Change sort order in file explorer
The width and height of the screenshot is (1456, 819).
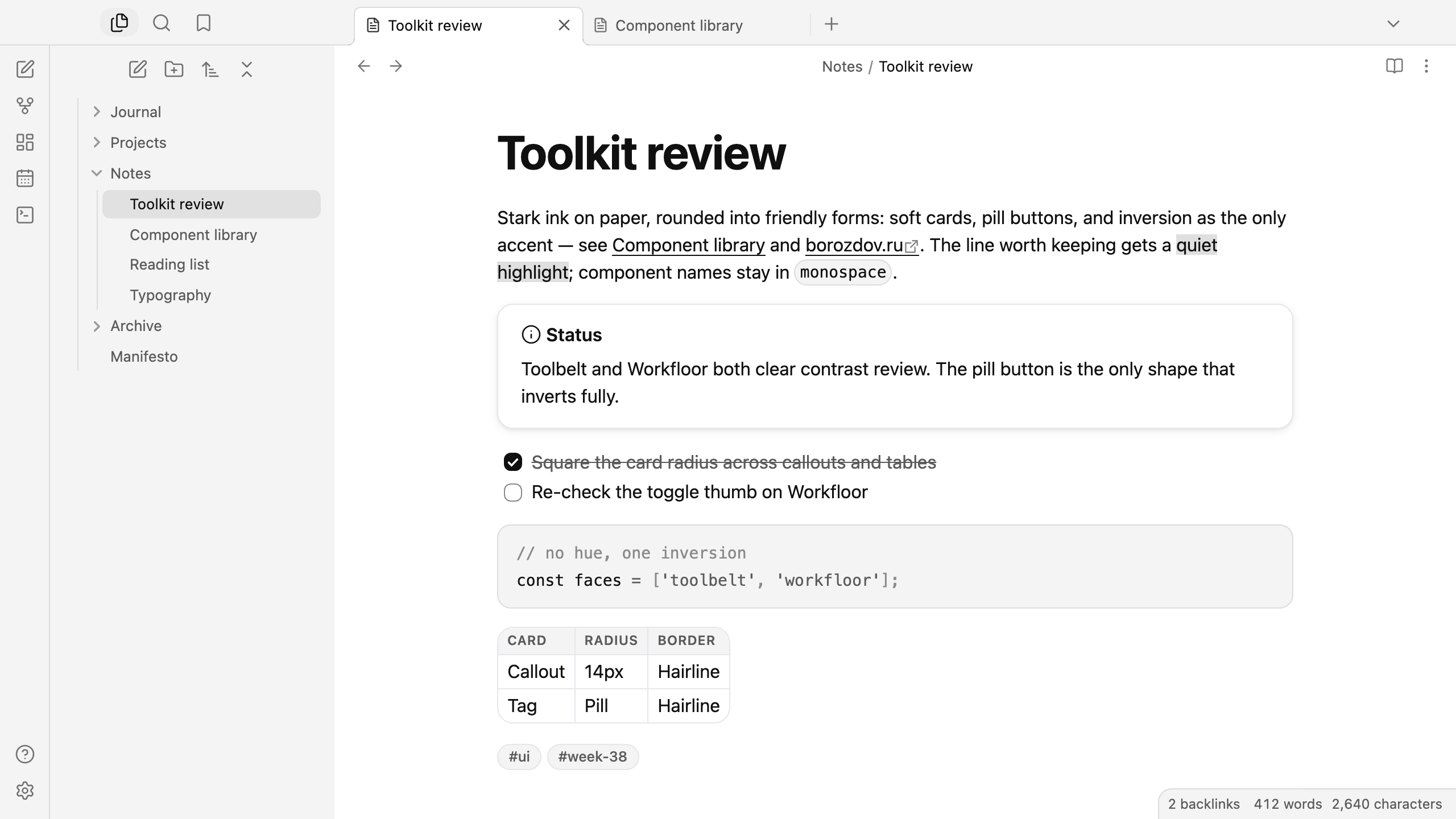[210, 69]
